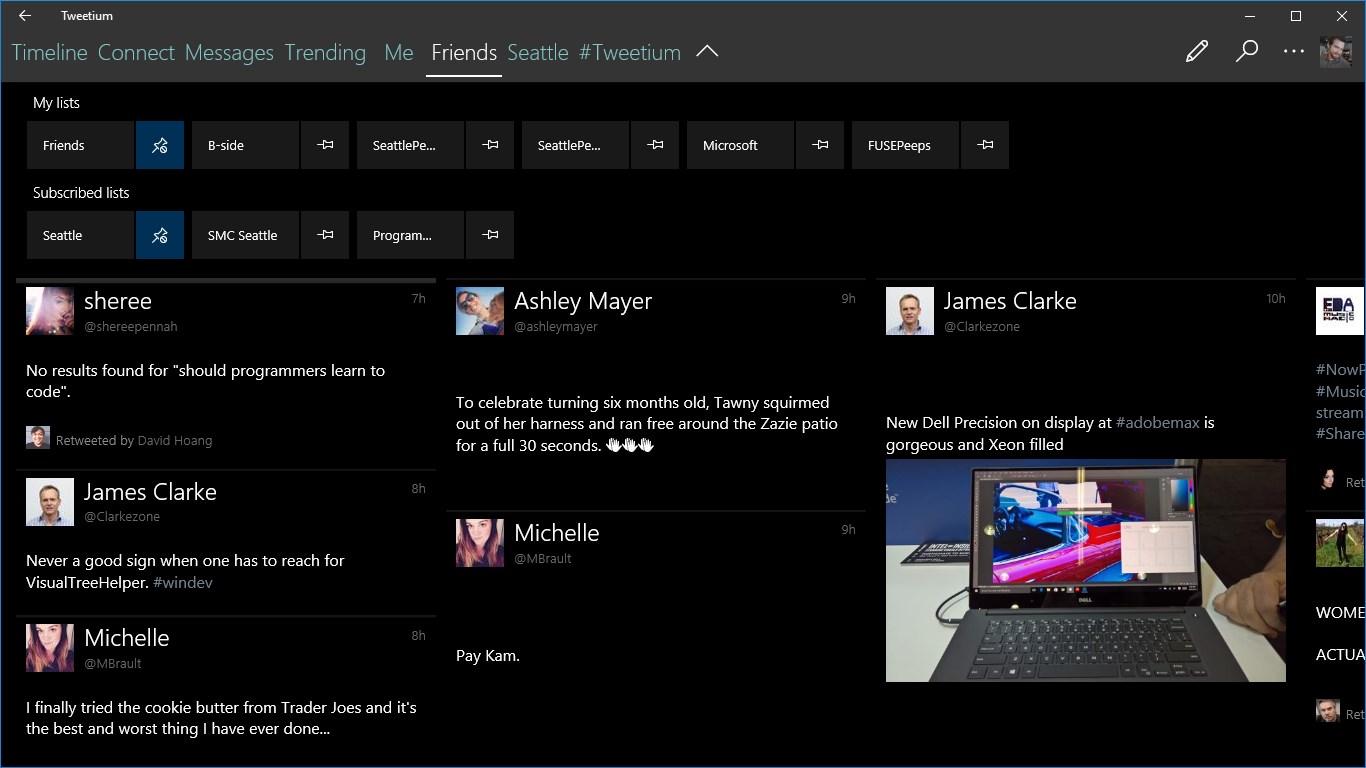1366x768 pixels.
Task: Click the back arrow in the title bar
Action: click(24, 15)
